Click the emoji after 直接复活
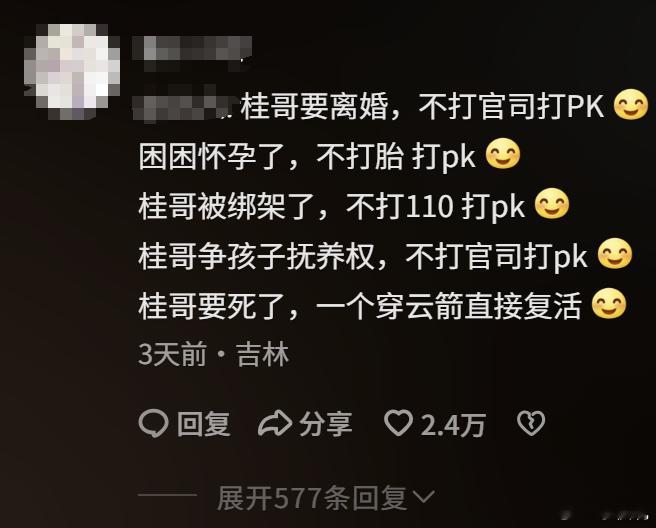This screenshot has width=656, height=528. [x=609, y=303]
